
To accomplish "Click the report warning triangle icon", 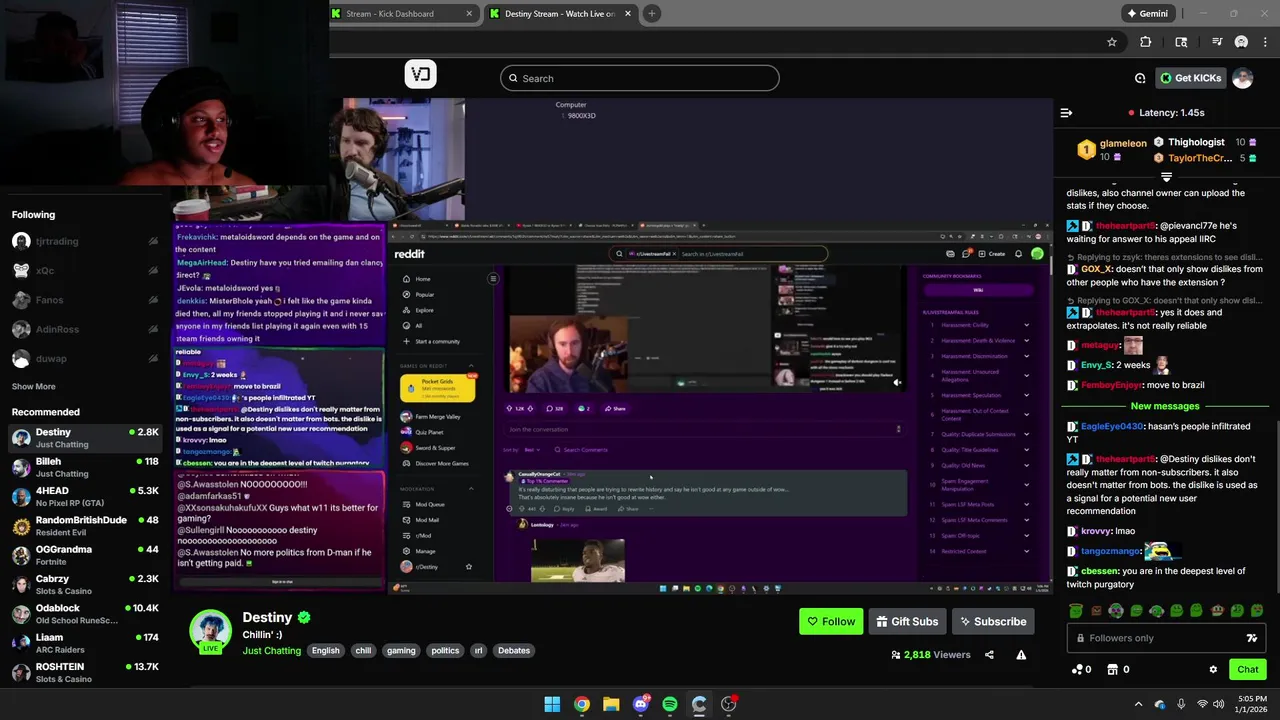I will click(1021, 655).
